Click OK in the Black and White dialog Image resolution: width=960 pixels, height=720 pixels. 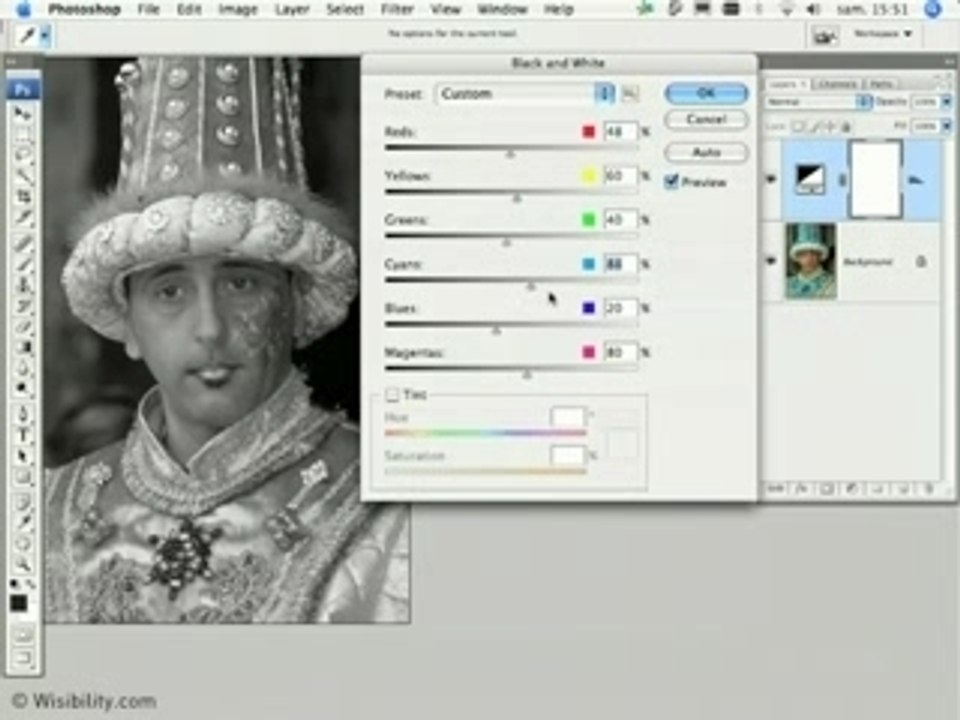click(x=706, y=93)
